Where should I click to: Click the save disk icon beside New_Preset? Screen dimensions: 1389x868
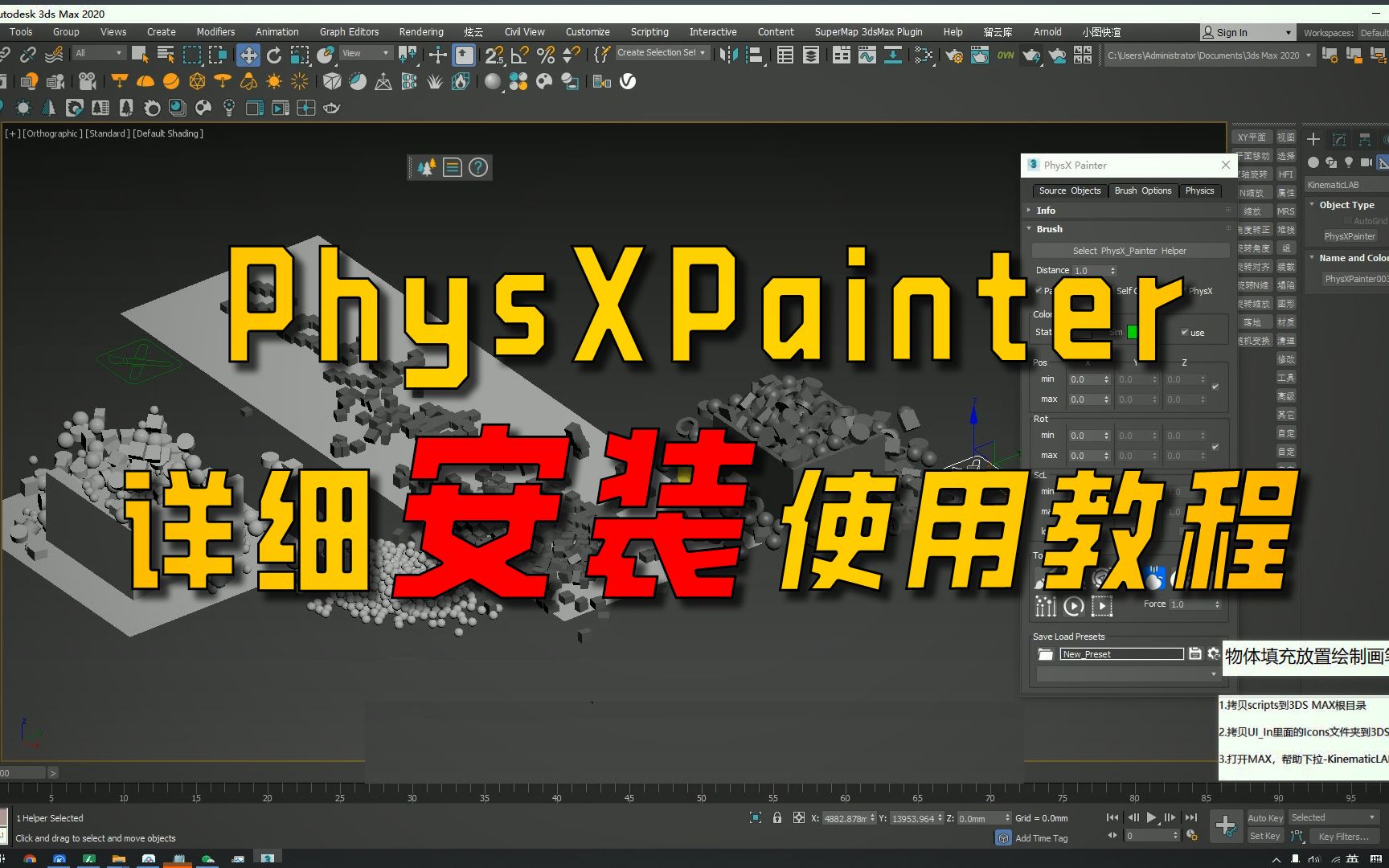(1195, 653)
